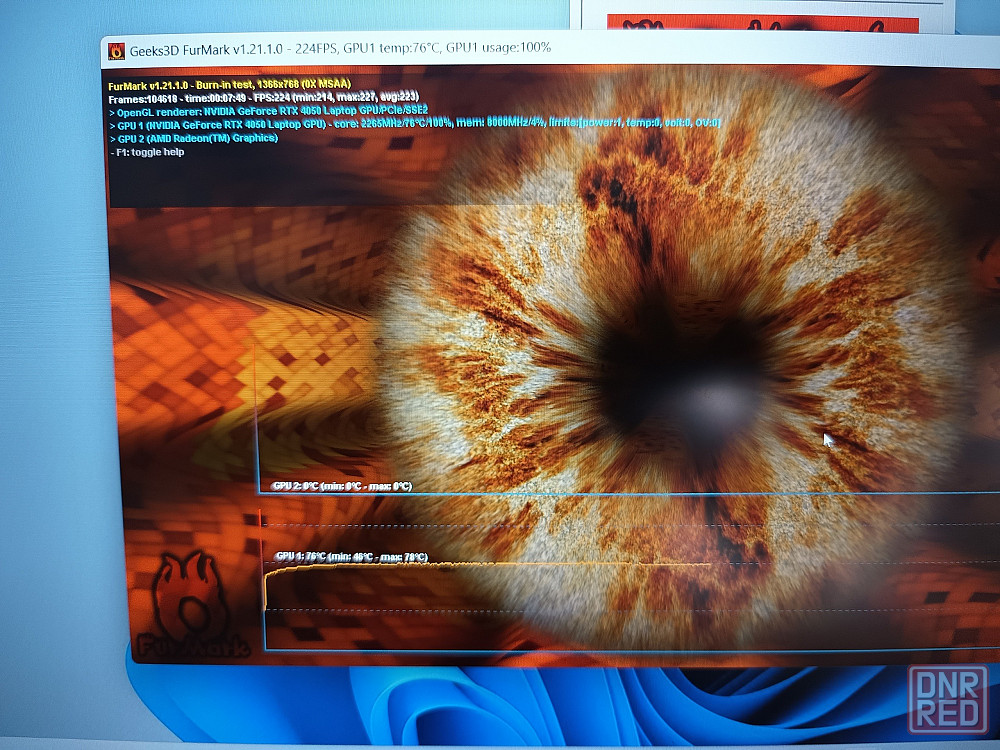Click the orange GPU 1 temperature curve
This screenshot has width=1000, height=750.
point(487,566)
